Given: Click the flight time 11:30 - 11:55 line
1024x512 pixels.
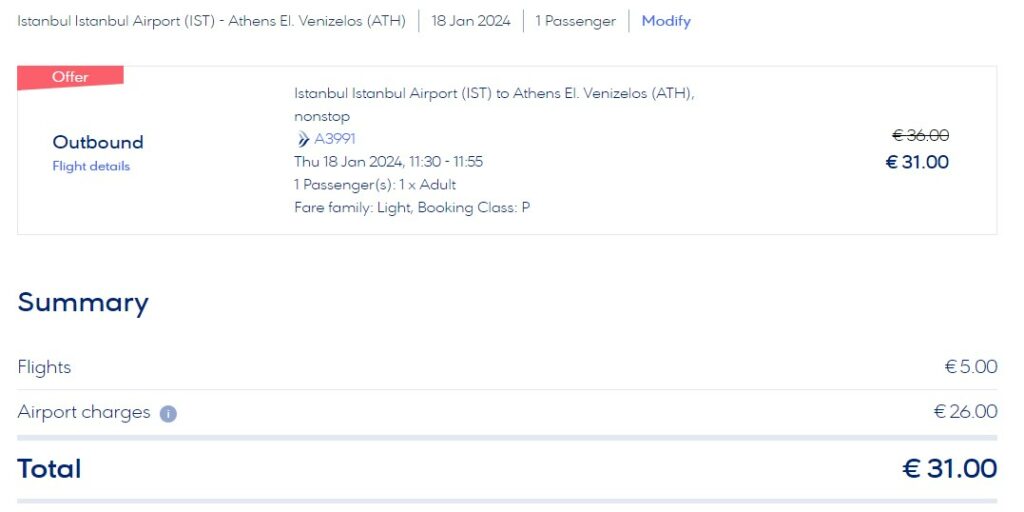Looking at the screenshot, I should pyautogui.click(x=389, y=161).
